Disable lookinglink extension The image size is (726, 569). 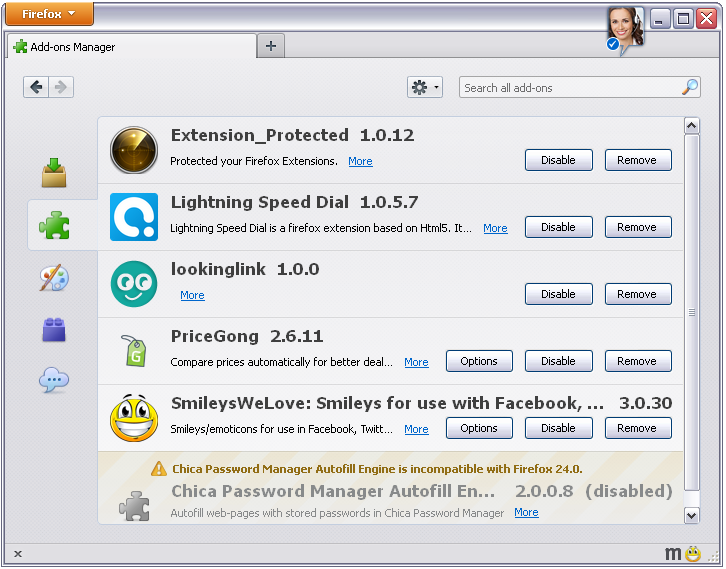point(558,294)
